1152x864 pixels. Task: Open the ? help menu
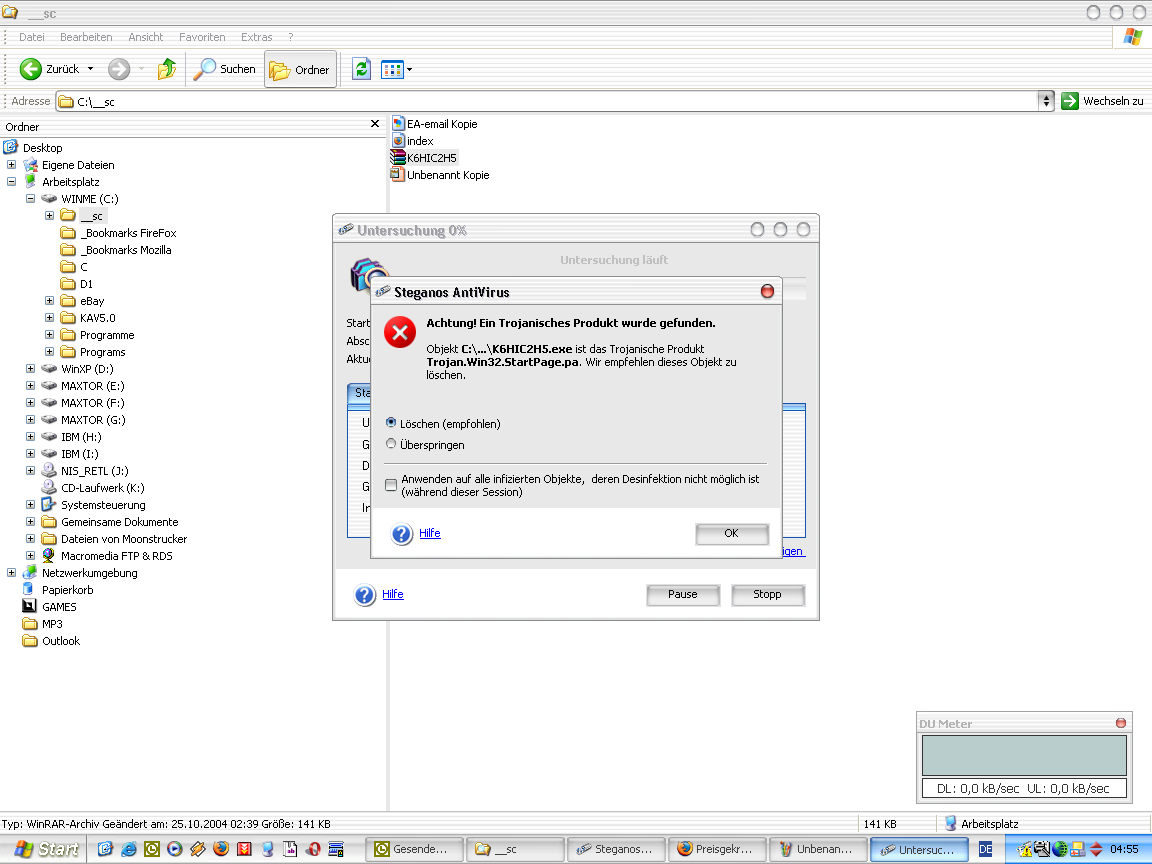pyautogui.click(x=290, y=37)
